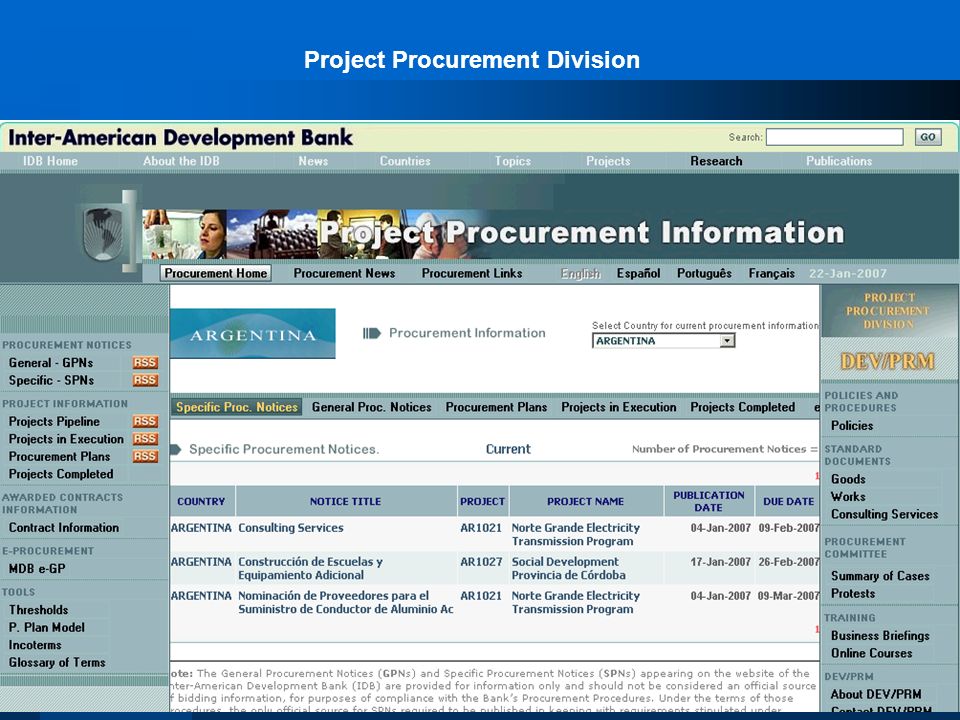Image resolution: width=960 pixels, height=720 pixels.
Task: Open RSS feed for Specific - SPNs
Action: coord(145,380)
